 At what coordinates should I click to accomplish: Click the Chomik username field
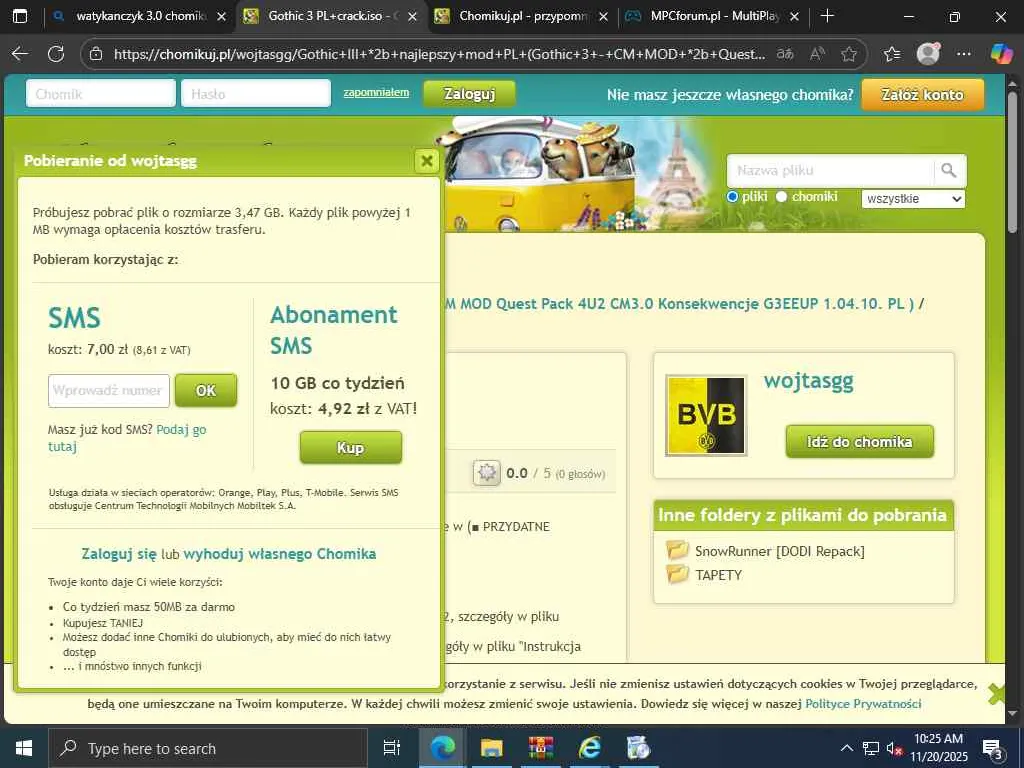pyautogui.click(x=101, y=93)
